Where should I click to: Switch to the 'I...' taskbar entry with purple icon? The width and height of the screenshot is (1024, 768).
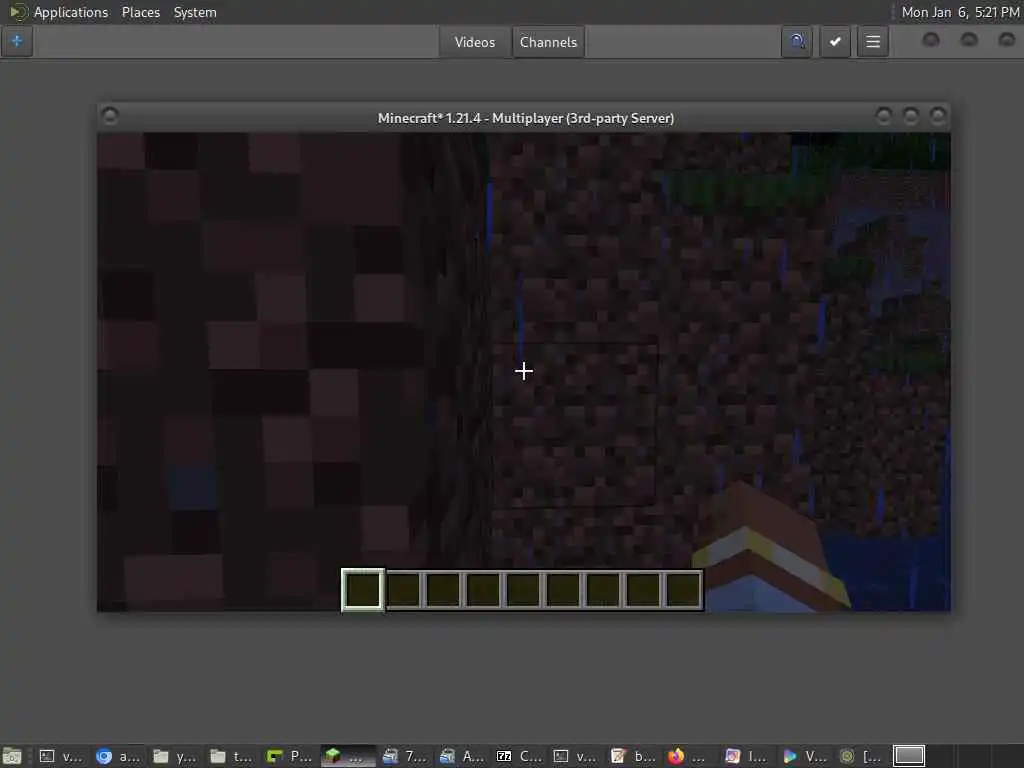pyautogui.click(x=746, y=756)
